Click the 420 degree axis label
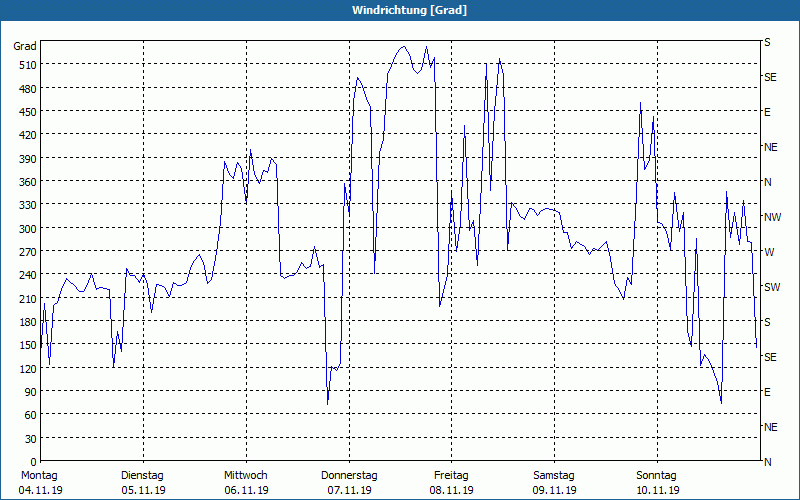The width and height of the screenshot is (800, 500). [28, 135]
